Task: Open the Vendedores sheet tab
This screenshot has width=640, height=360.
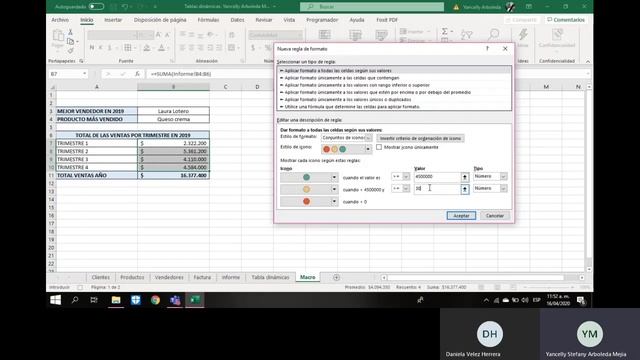Action: (x=169, y=278)
